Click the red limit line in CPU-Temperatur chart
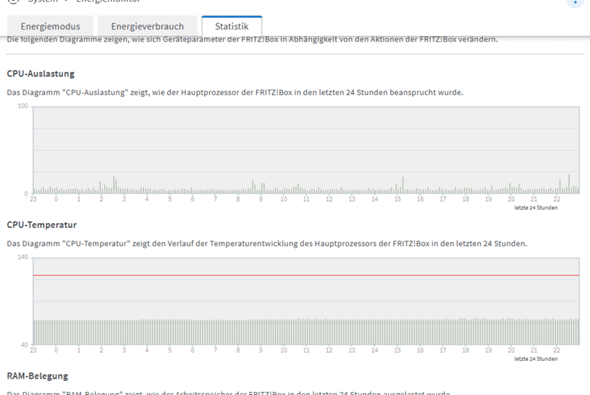Screen dimensions: 590x395 pyautogui.click(x=306, y=275)
